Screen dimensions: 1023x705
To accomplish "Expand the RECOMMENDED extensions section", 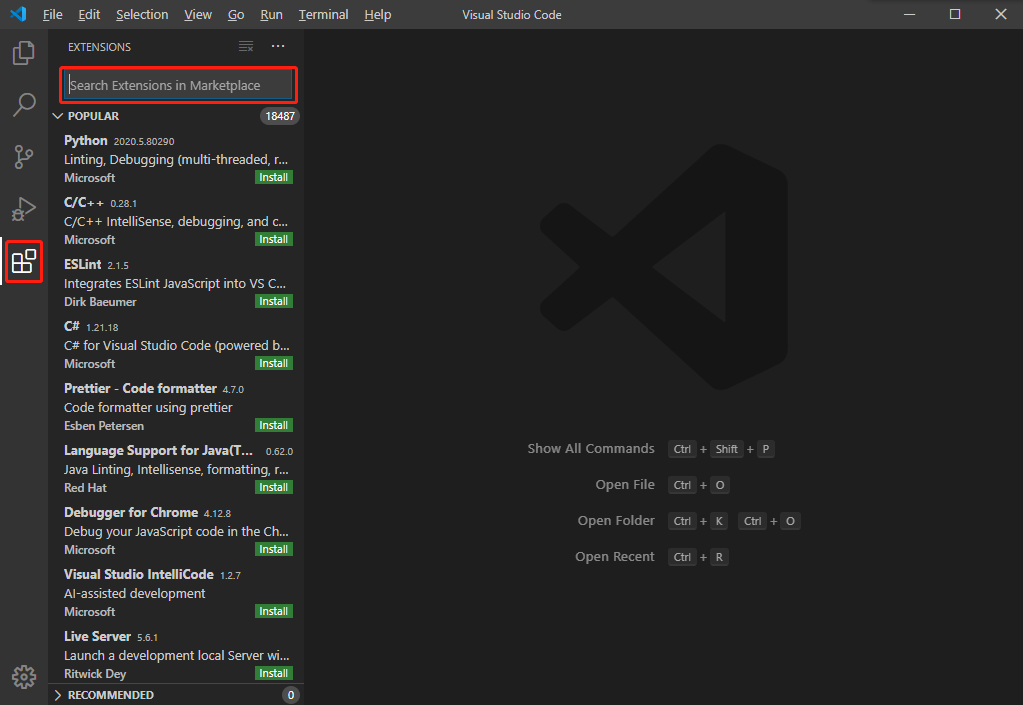I will [57, 695].
